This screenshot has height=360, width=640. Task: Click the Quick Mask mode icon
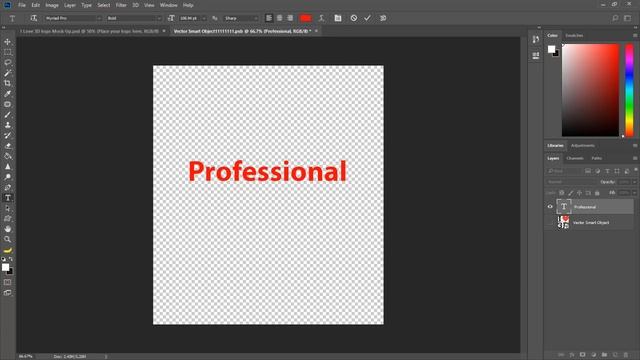coord(7,282)
